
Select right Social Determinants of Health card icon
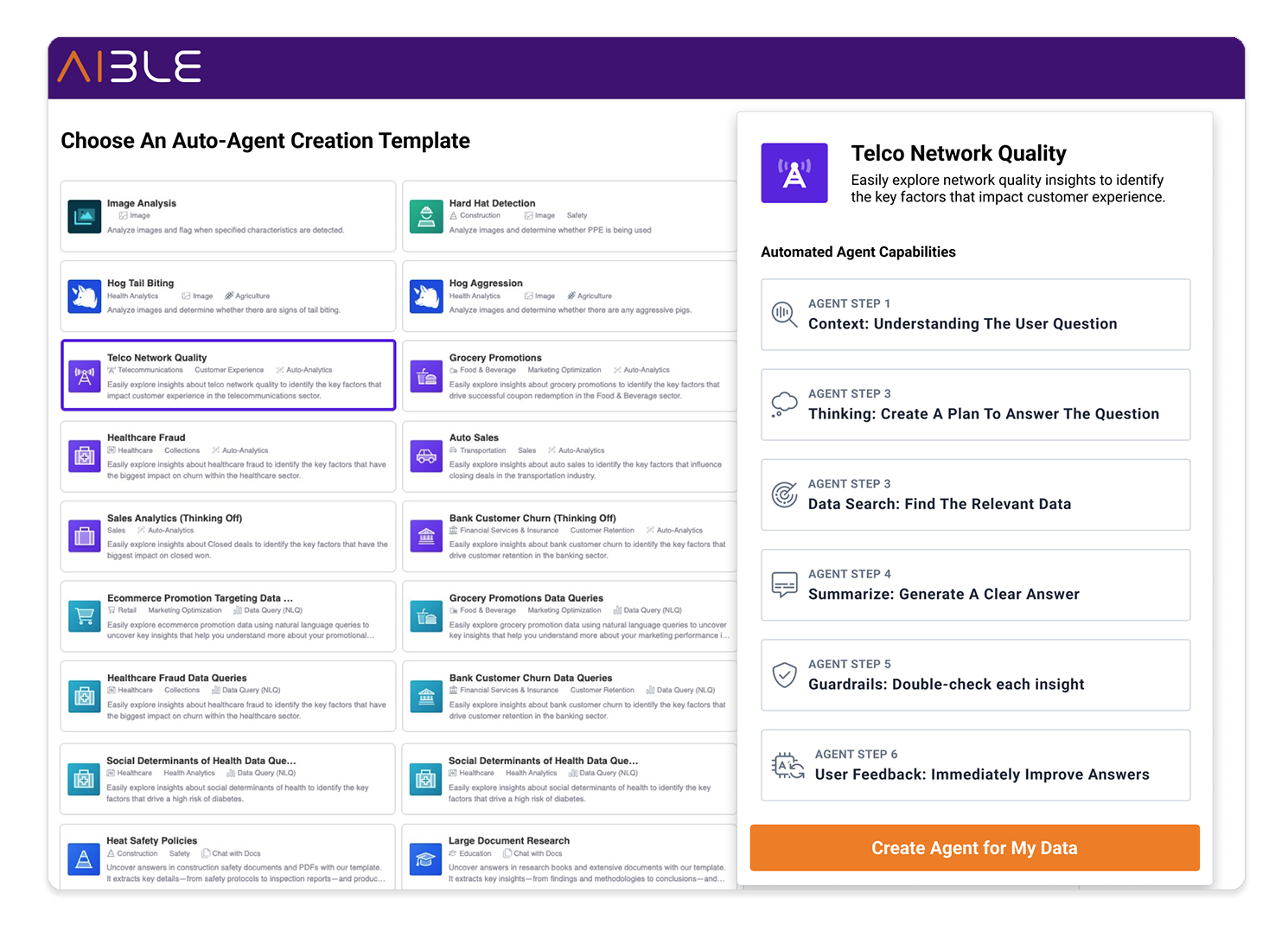pyautogui.click(x=425, y=779)
